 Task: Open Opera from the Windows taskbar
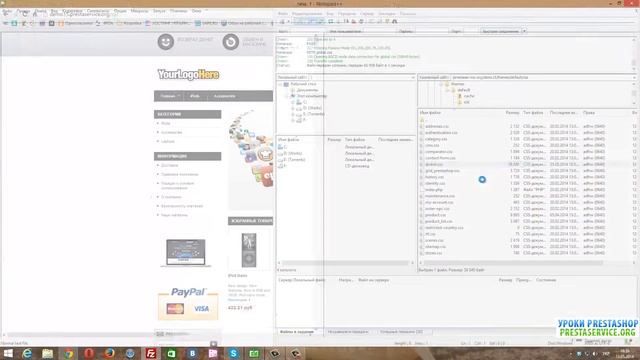tap(89, 353)
